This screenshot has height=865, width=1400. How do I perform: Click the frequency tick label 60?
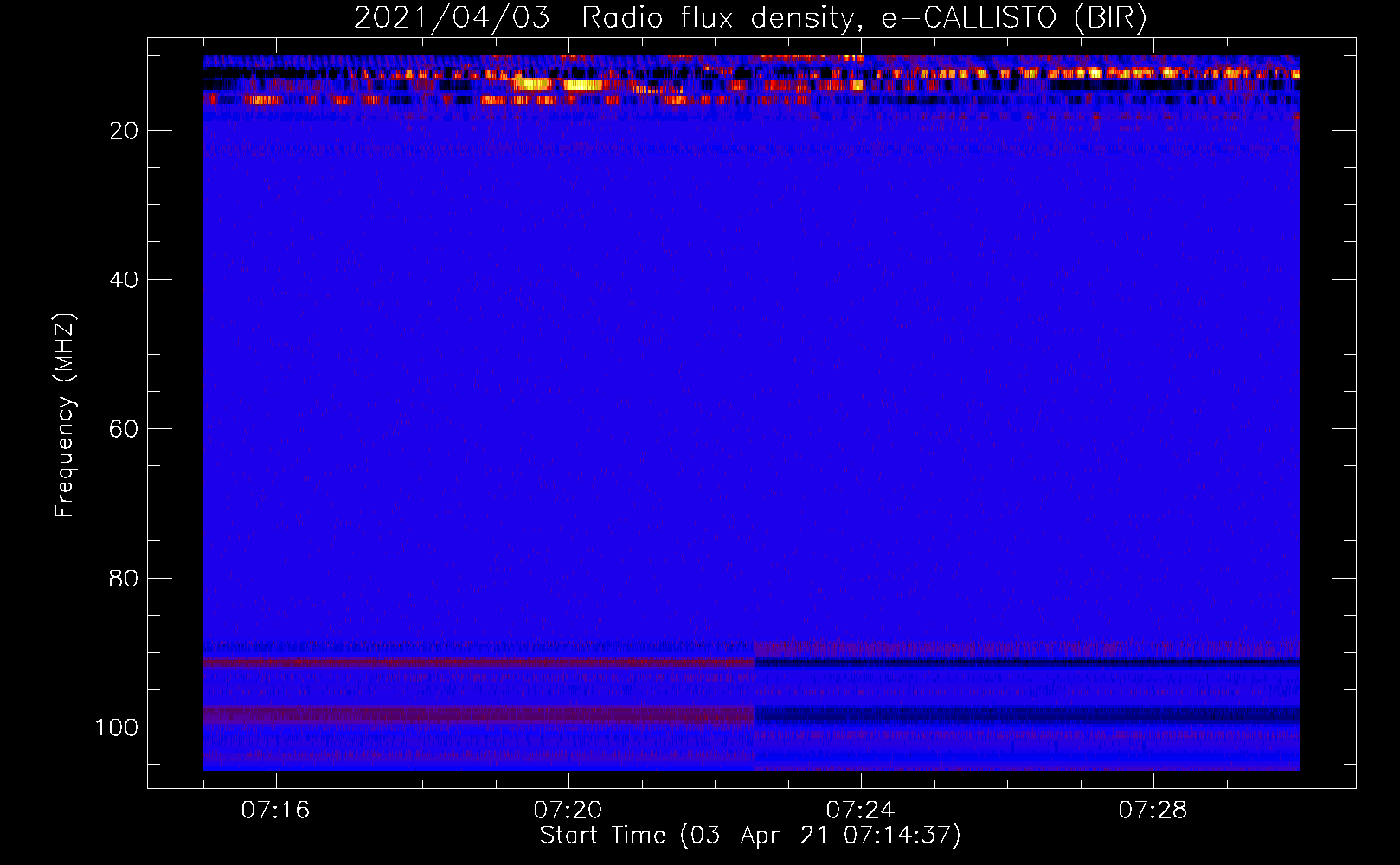(x=124, y=429)
